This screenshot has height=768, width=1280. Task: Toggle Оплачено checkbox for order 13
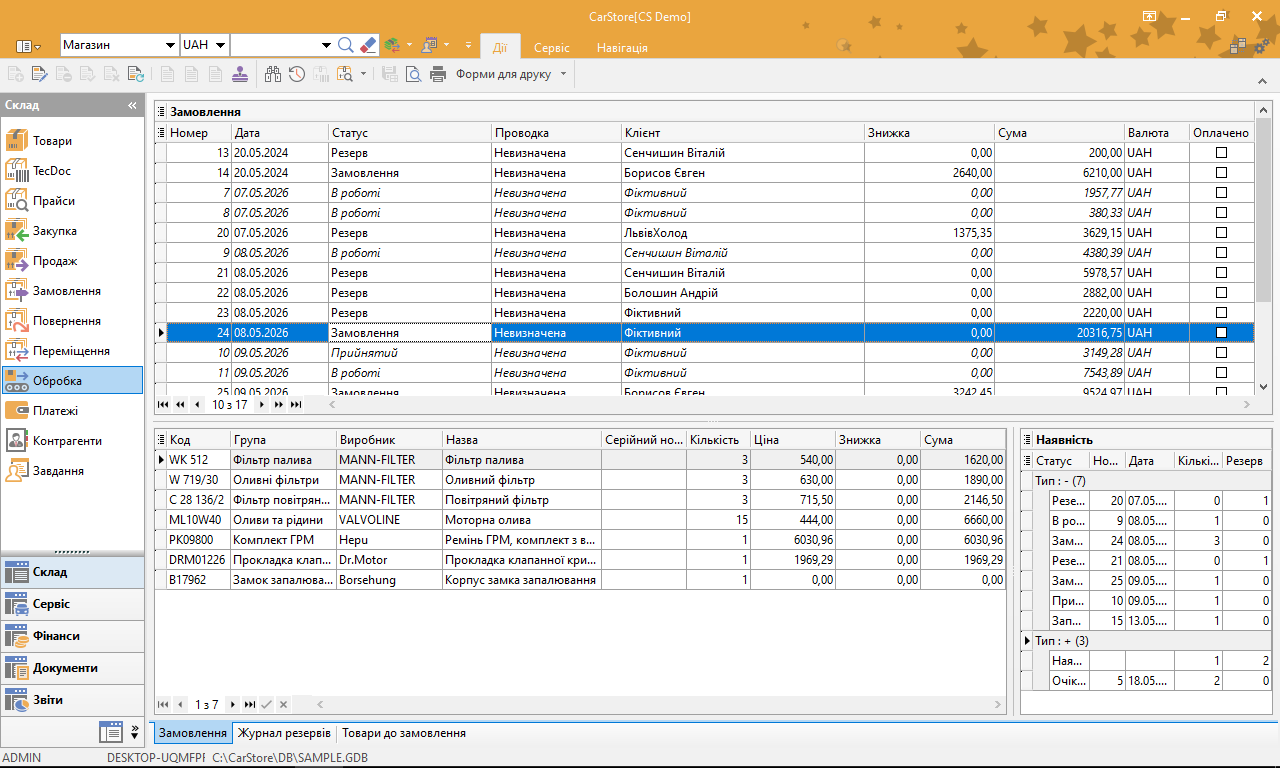[1221, 153]
